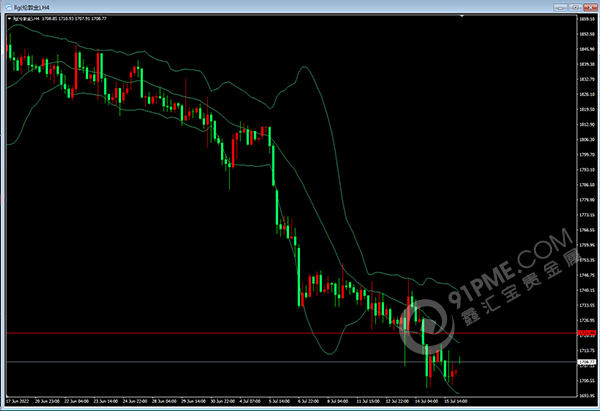The image size is (600, 411).
Task: Click the '28 Jun 04:00' time label
Action: [164, 401]
